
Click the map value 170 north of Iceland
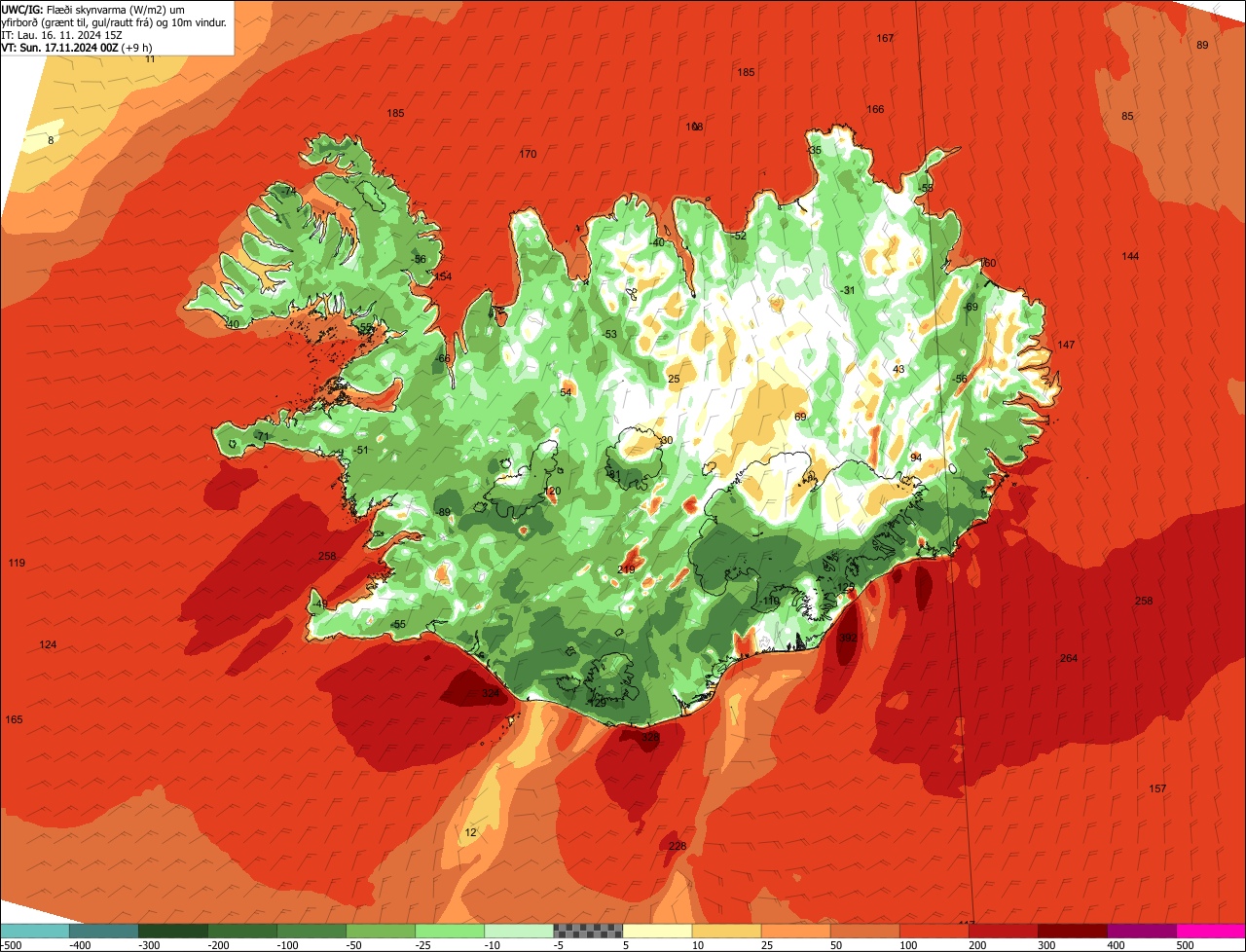click(528, 154)
